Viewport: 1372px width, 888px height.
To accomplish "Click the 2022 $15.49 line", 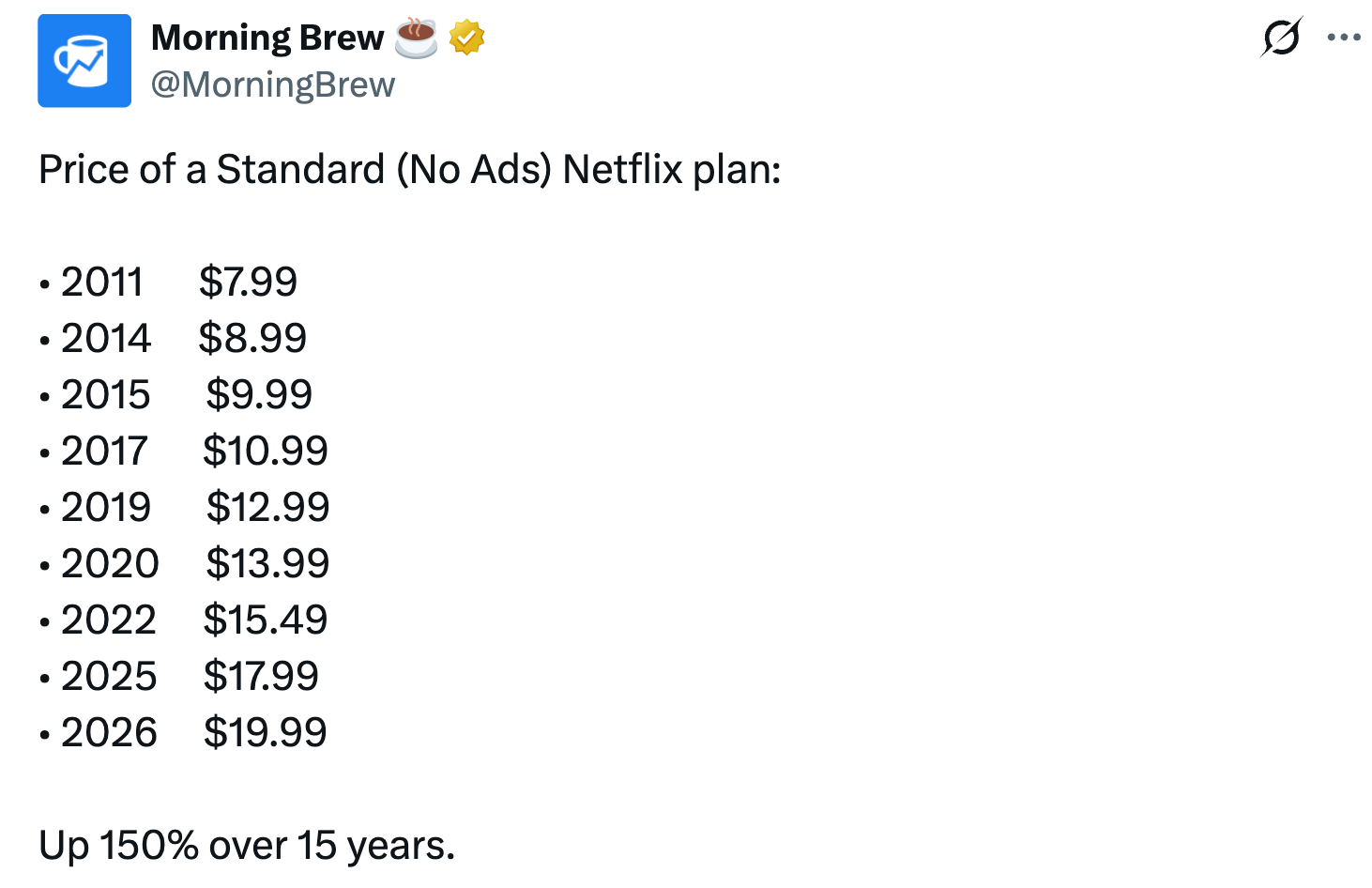I will (x=184, y=620).
